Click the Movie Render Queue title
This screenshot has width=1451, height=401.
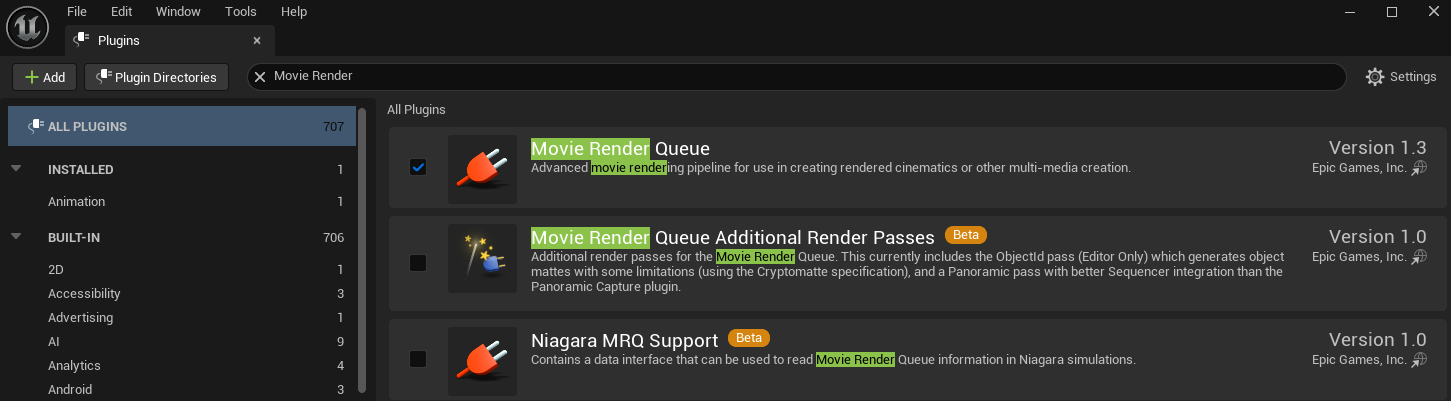point(620,148)
